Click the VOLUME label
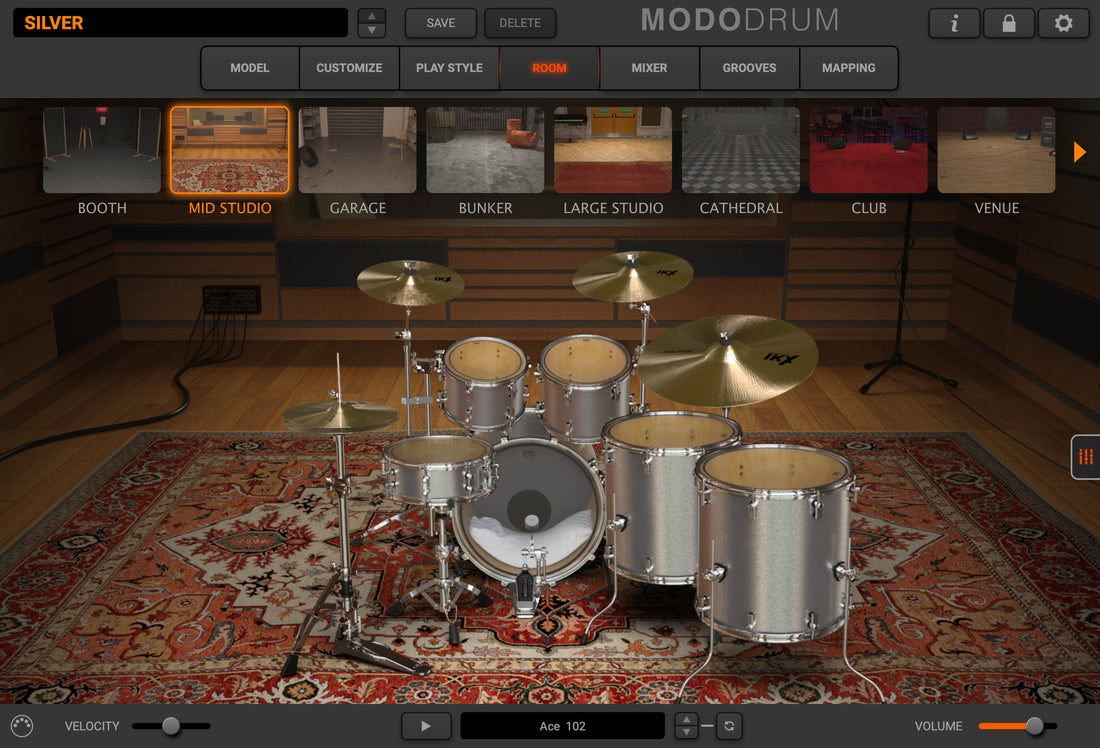The height and width of the screenshot is (748, 1100). tap(938, 726)
